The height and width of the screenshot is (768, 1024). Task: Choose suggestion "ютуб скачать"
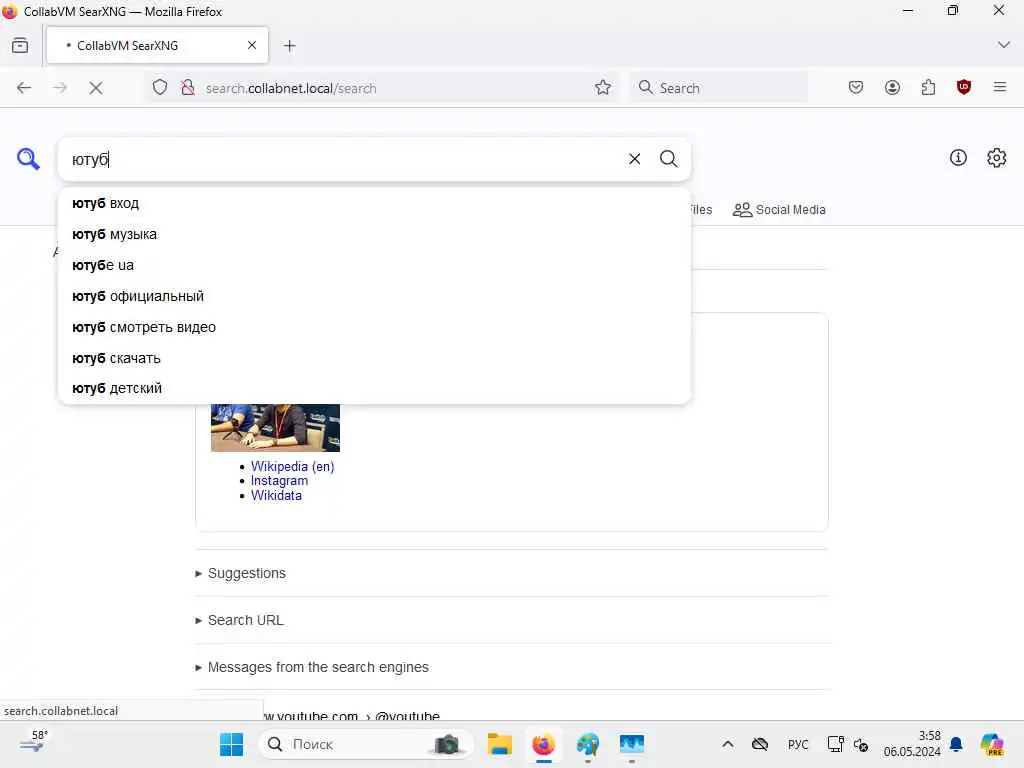point(374,358)
